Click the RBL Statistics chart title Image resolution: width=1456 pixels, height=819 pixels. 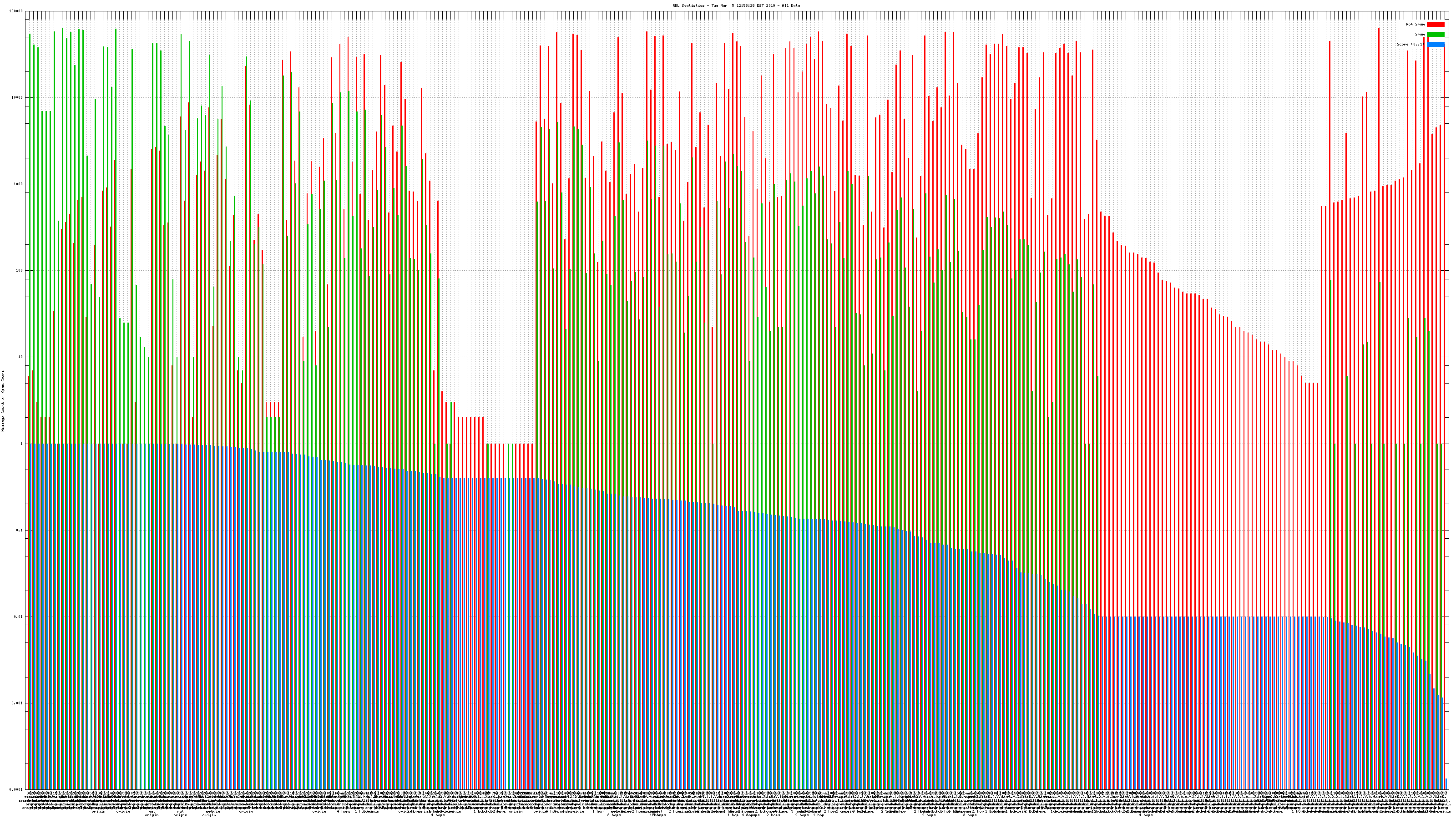[736, 5]
